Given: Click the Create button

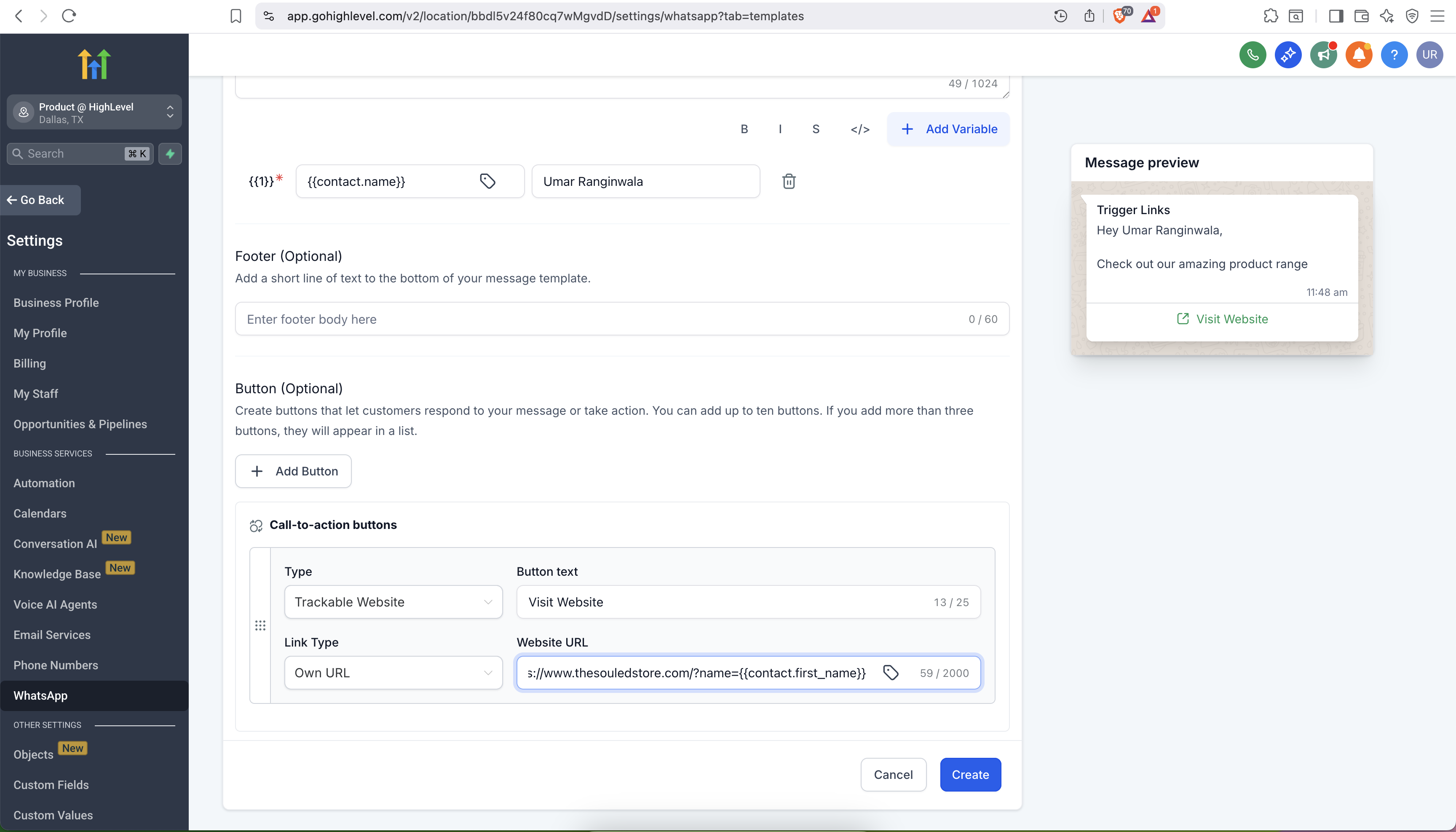Looking at the screenshot, I should (x=970, y=774).
